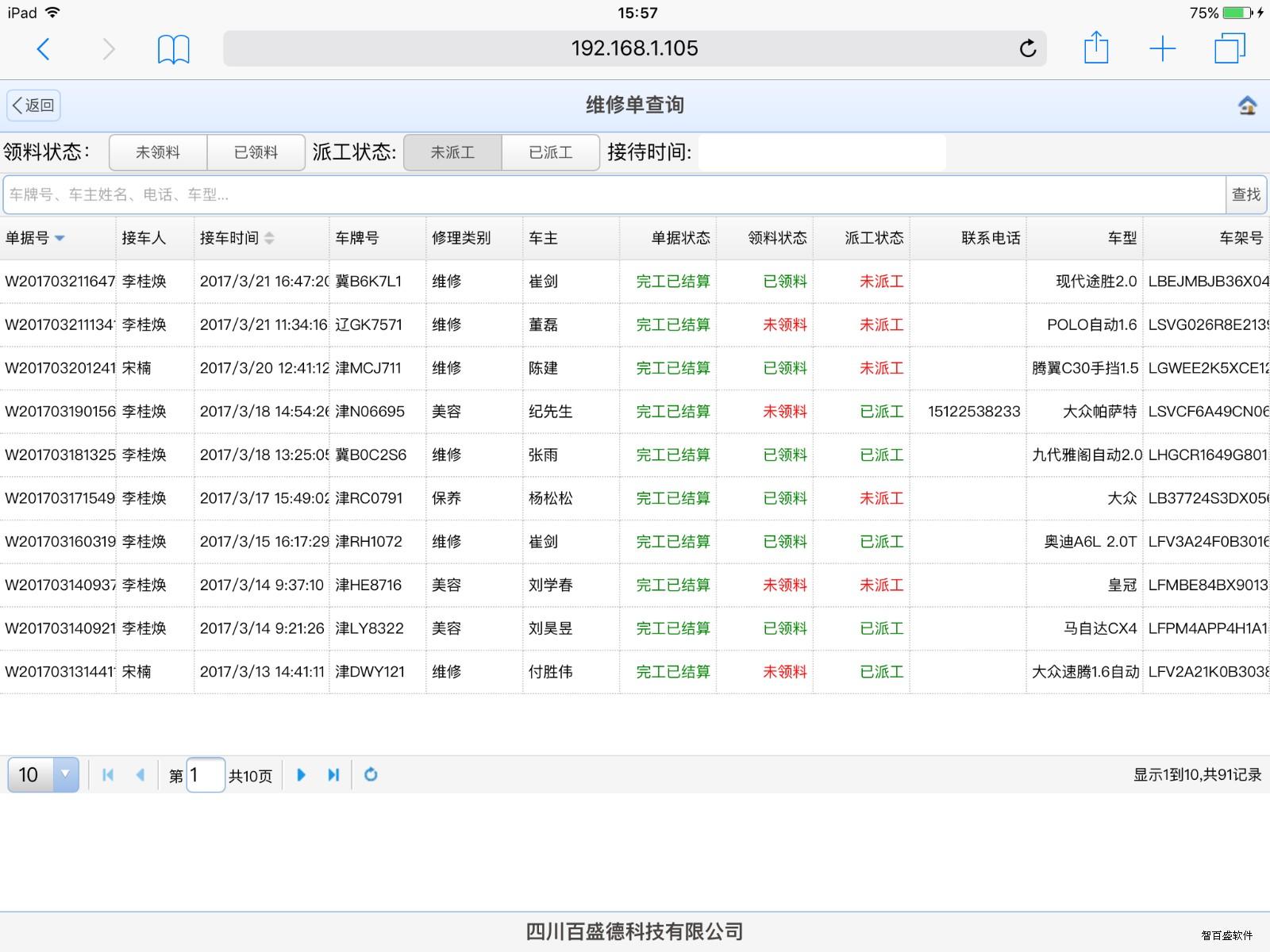This screenshot has width=1270, height=952.
Task: Jump to first page pager icon
Action: coord(108,775)
